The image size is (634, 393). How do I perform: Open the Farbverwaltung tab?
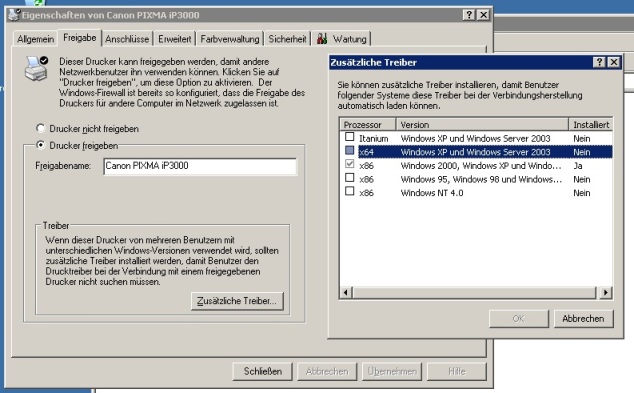[x=230, y=39]
